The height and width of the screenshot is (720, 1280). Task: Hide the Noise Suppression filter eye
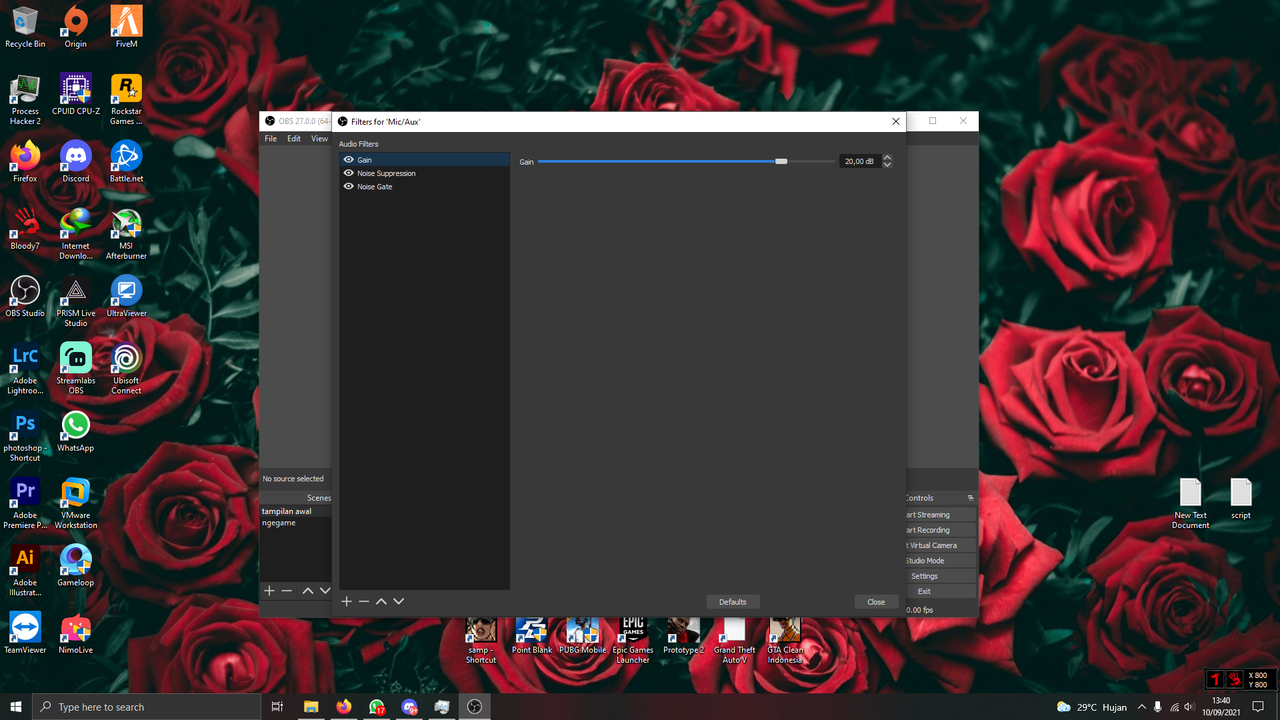click(x=348, y=173)
